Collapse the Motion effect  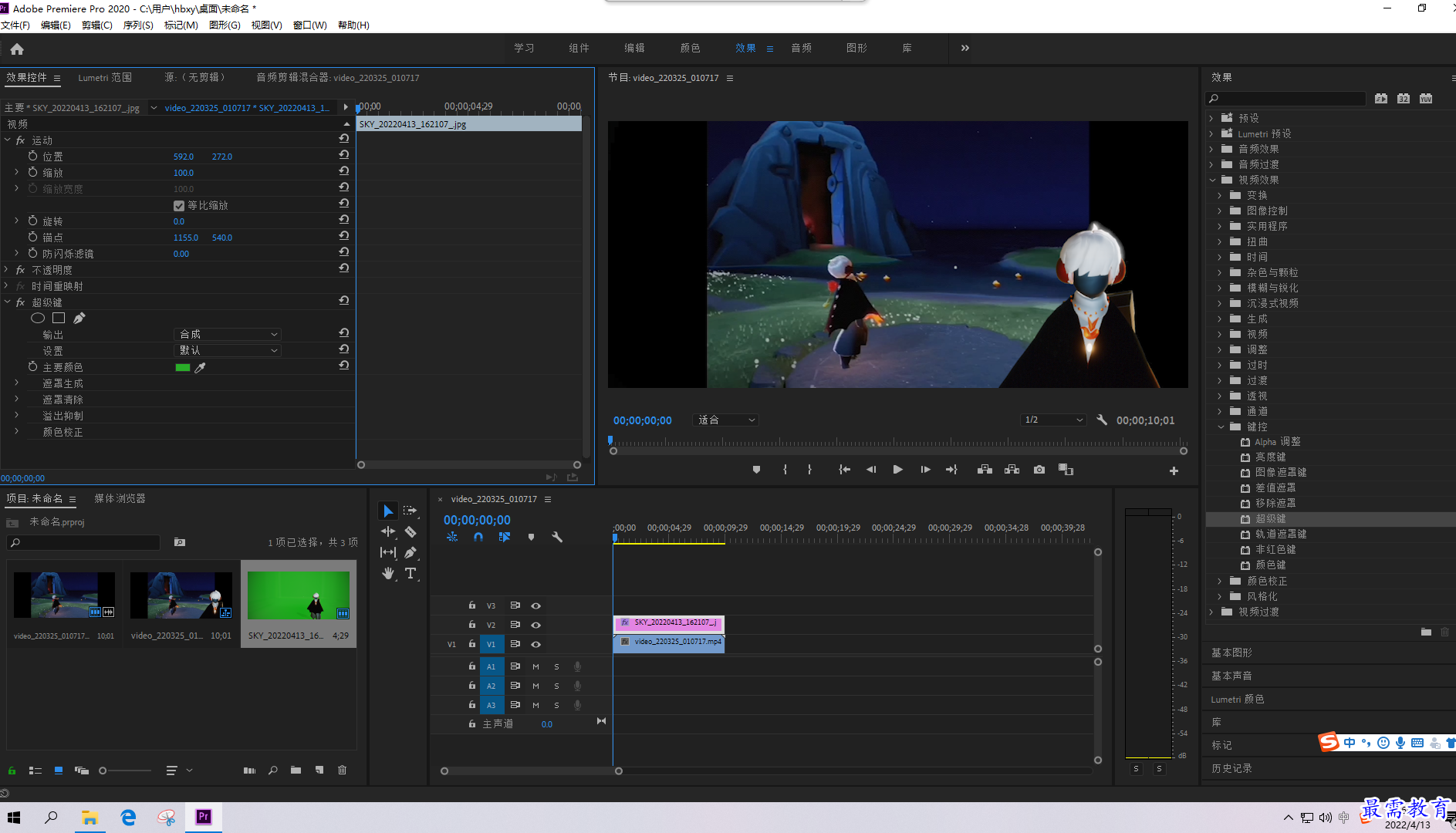[6, 140]
